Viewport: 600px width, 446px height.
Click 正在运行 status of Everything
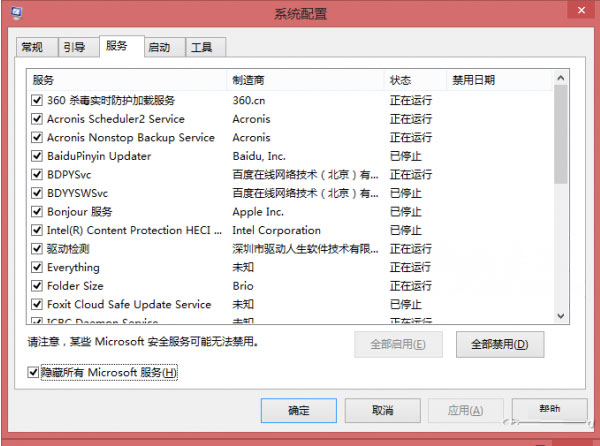tap(410, 267)
